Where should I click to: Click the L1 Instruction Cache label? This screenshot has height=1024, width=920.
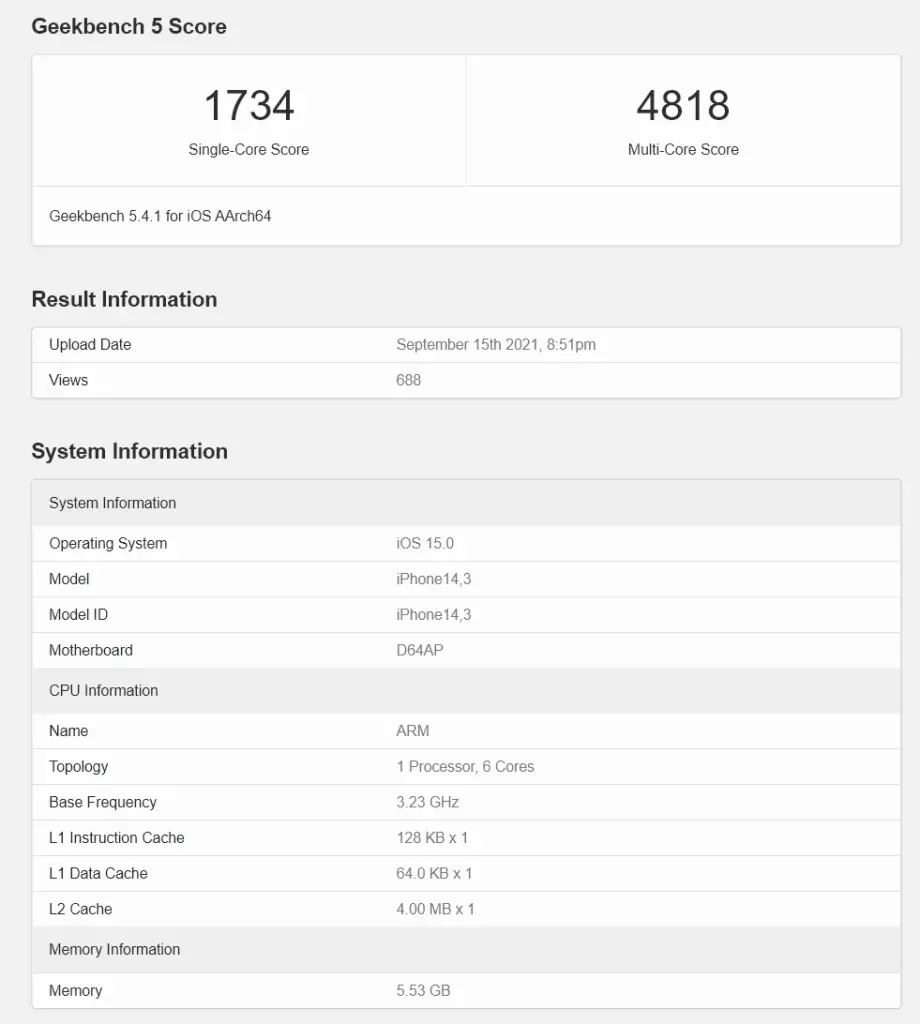116,838
